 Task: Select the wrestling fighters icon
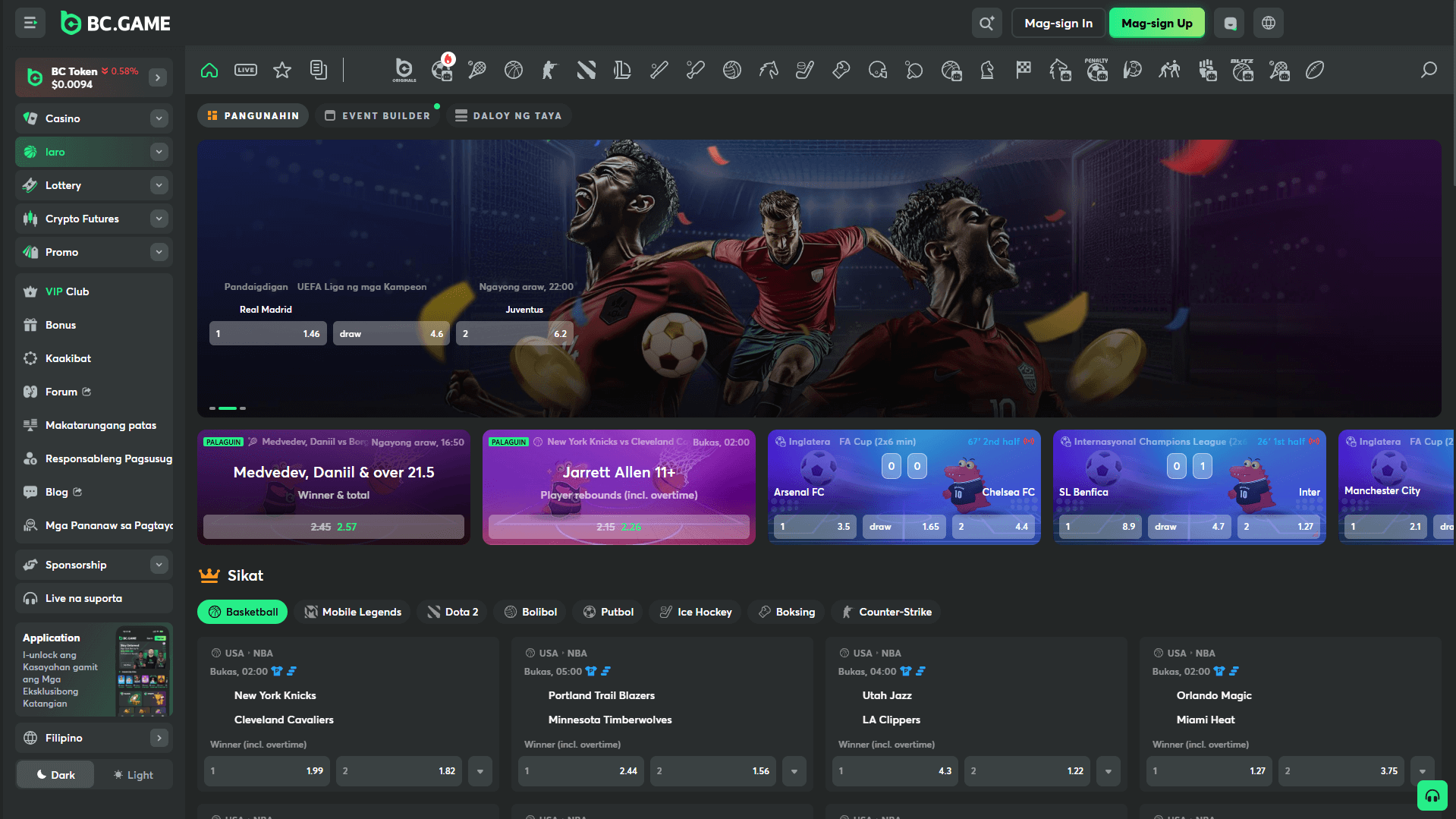pyautogui.click(x=1169, y=70)
